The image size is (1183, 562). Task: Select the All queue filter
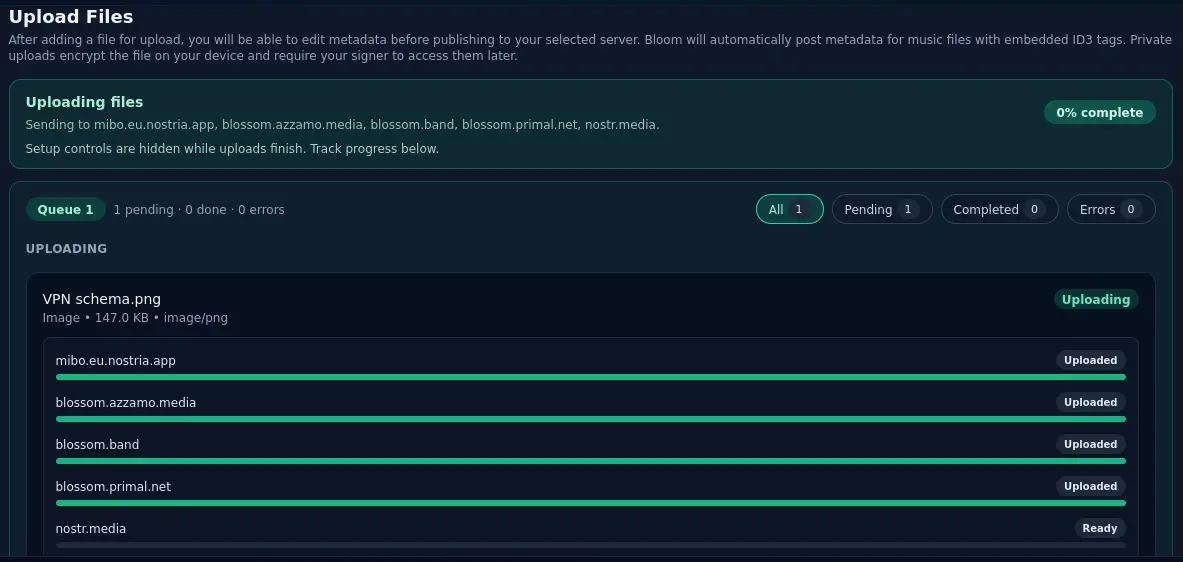pyautogui.click(x=789, y=209)
